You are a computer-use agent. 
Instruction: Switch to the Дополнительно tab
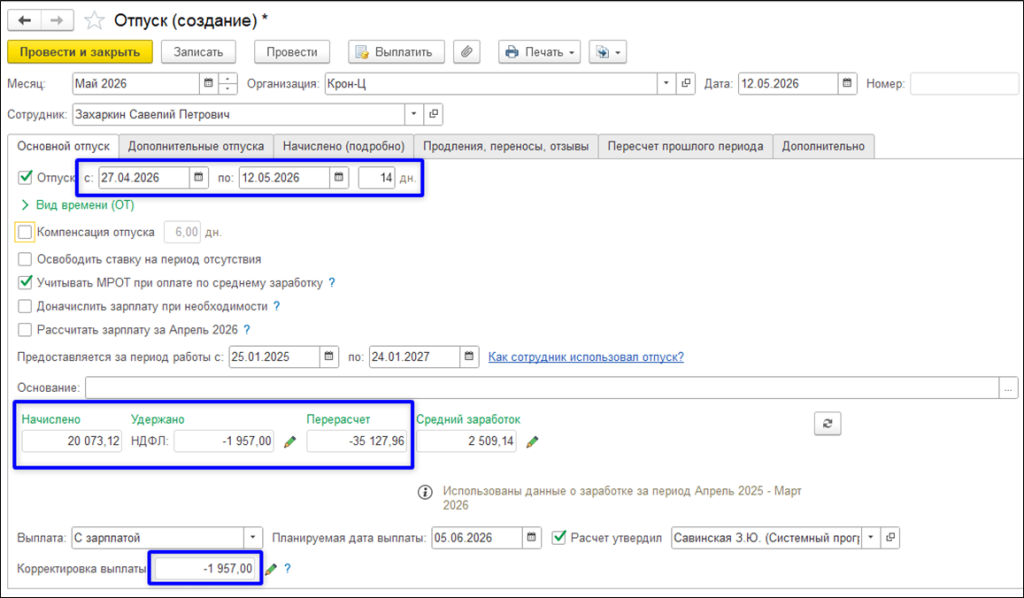click(x=824, y=146)
